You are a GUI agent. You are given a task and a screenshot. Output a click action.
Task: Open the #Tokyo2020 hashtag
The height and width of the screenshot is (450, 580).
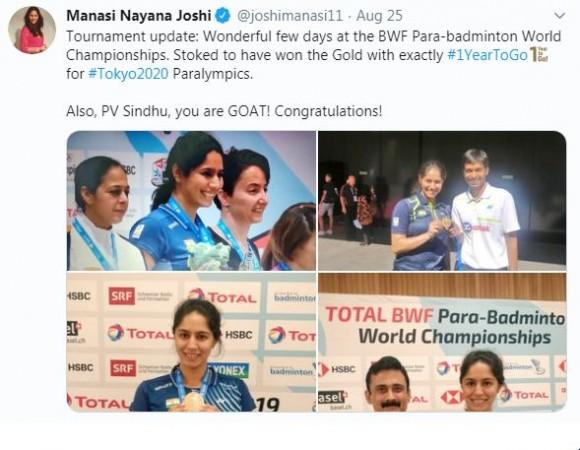[128, 74]
